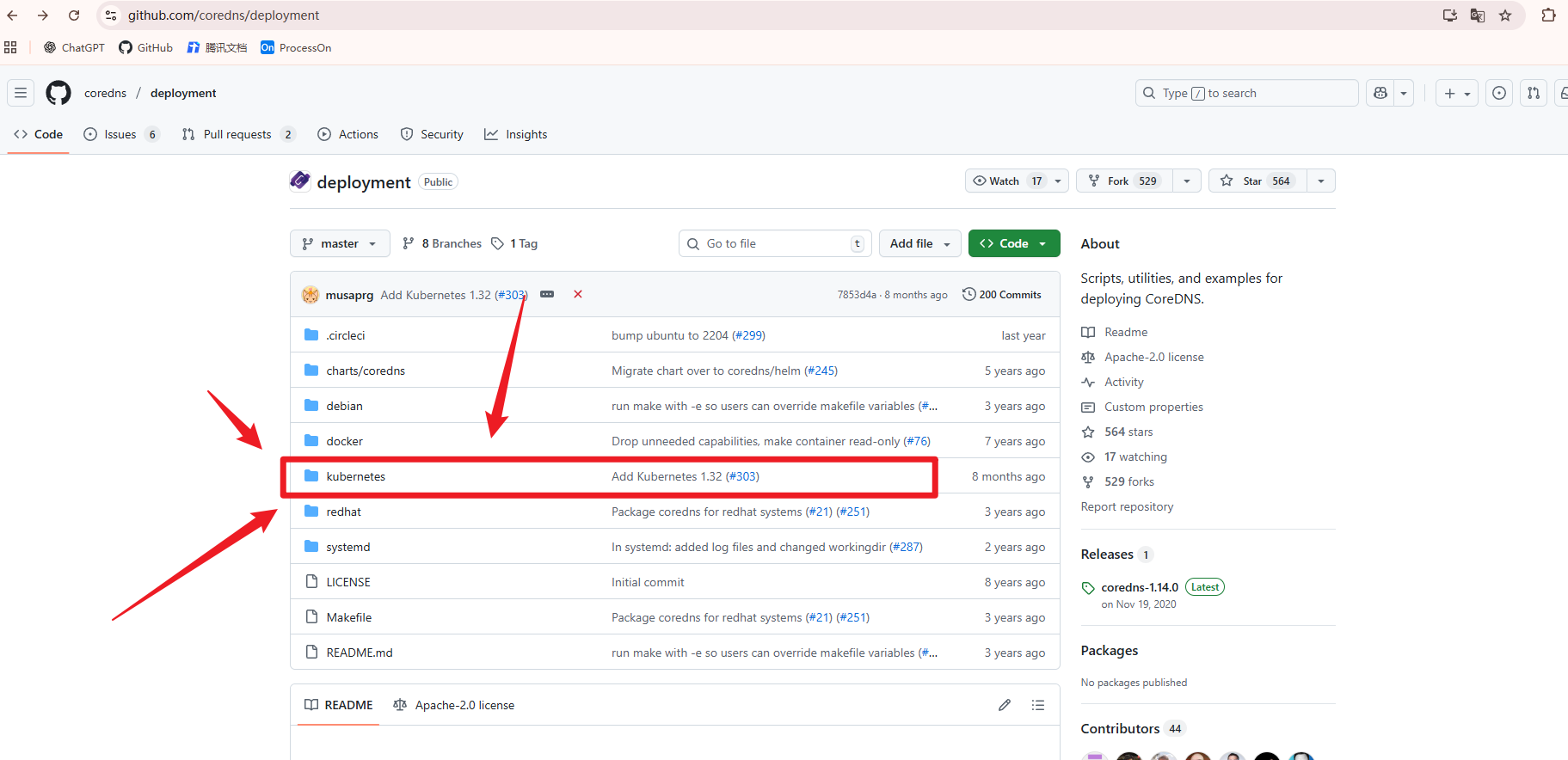Open the Security tab

(432, 134)
